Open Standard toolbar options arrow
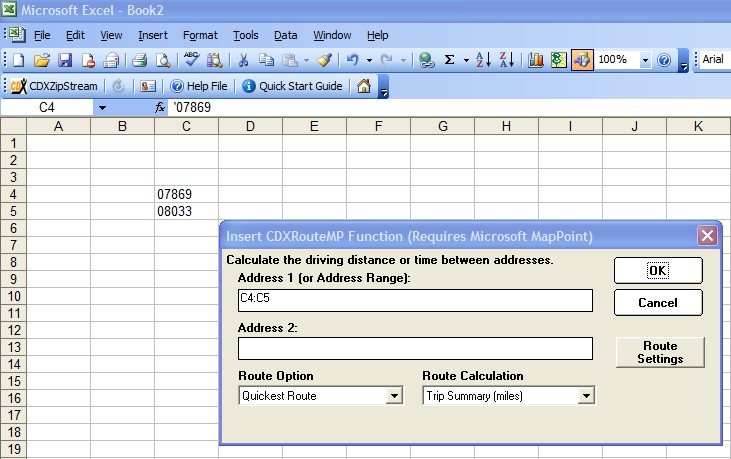Viewport: 731px width, 459px height. [683, 61]
